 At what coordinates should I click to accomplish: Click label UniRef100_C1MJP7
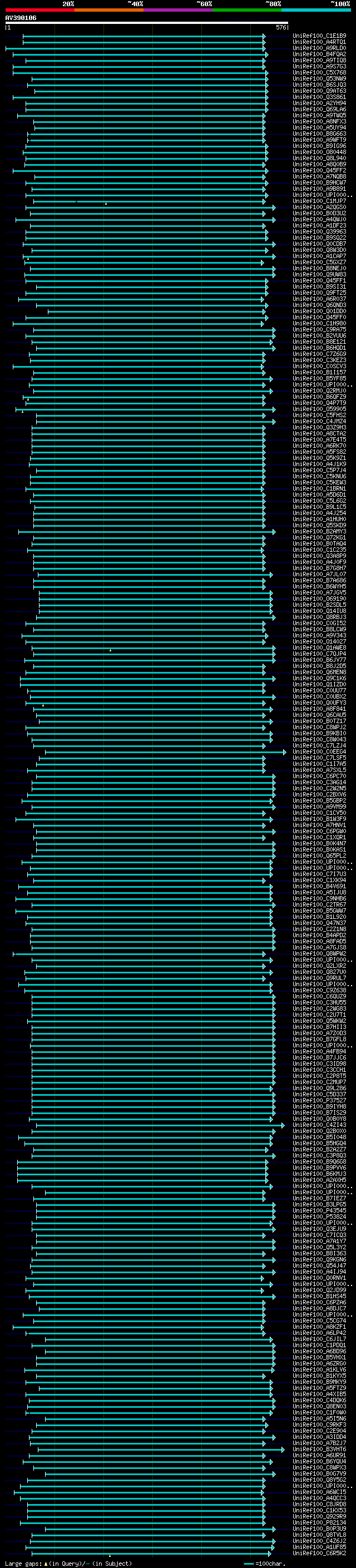click(319, 201)
